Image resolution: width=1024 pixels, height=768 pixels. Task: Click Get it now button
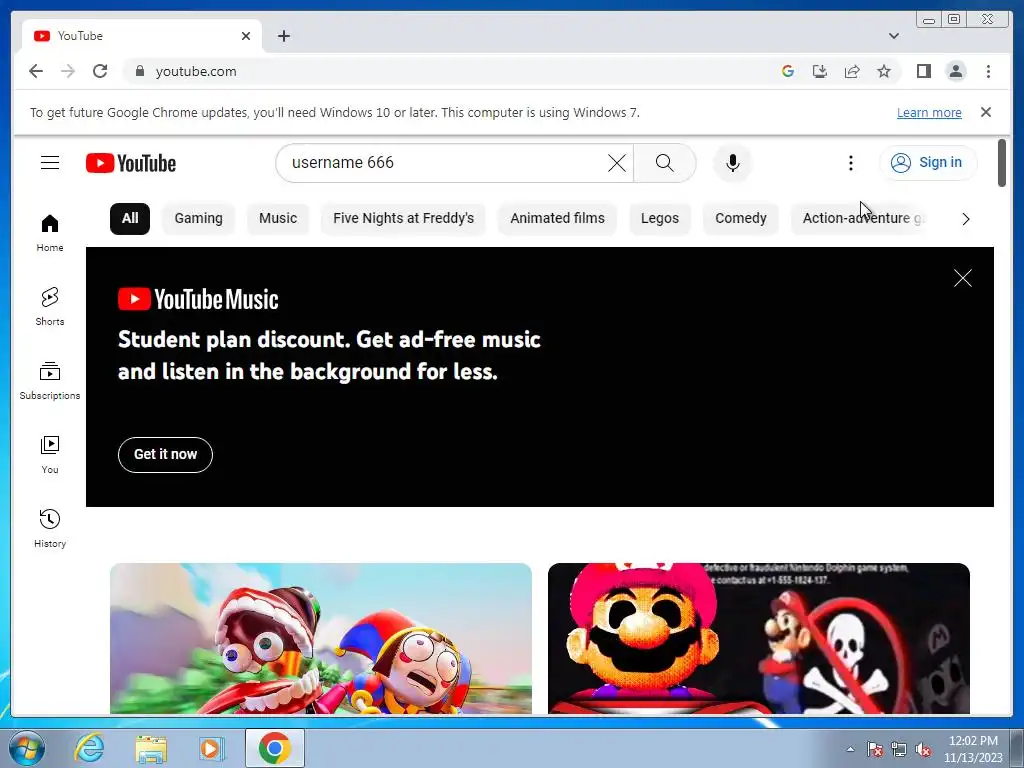165,455
